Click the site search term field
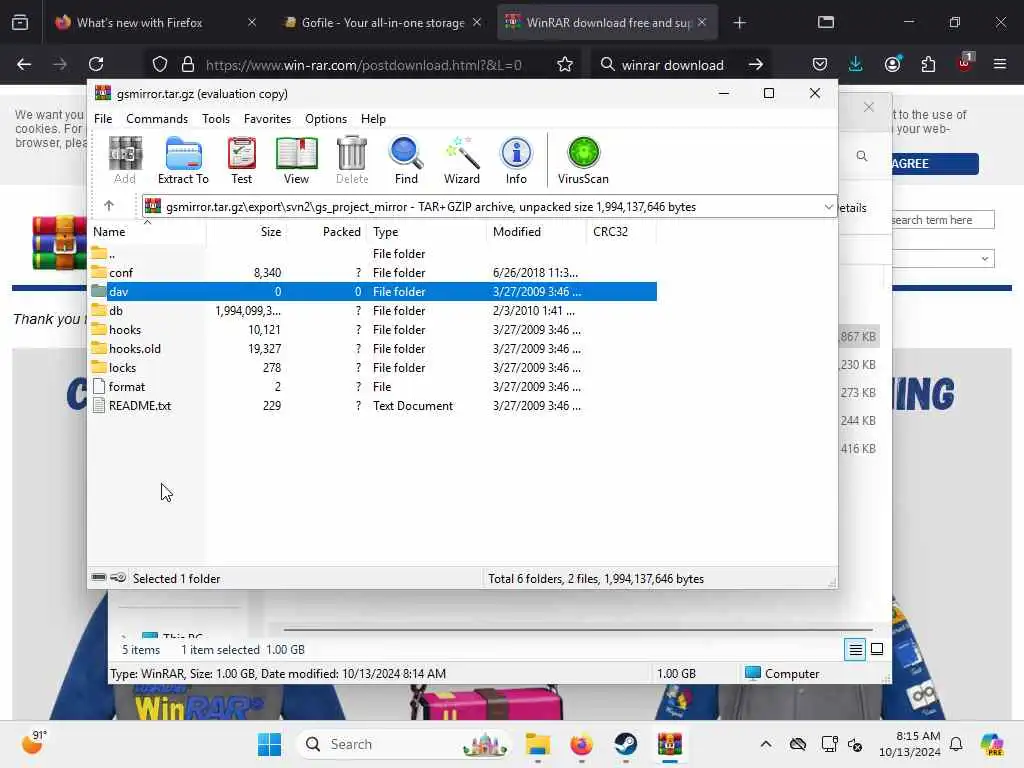Screen dimensions: 1024x768 [943, 220]
